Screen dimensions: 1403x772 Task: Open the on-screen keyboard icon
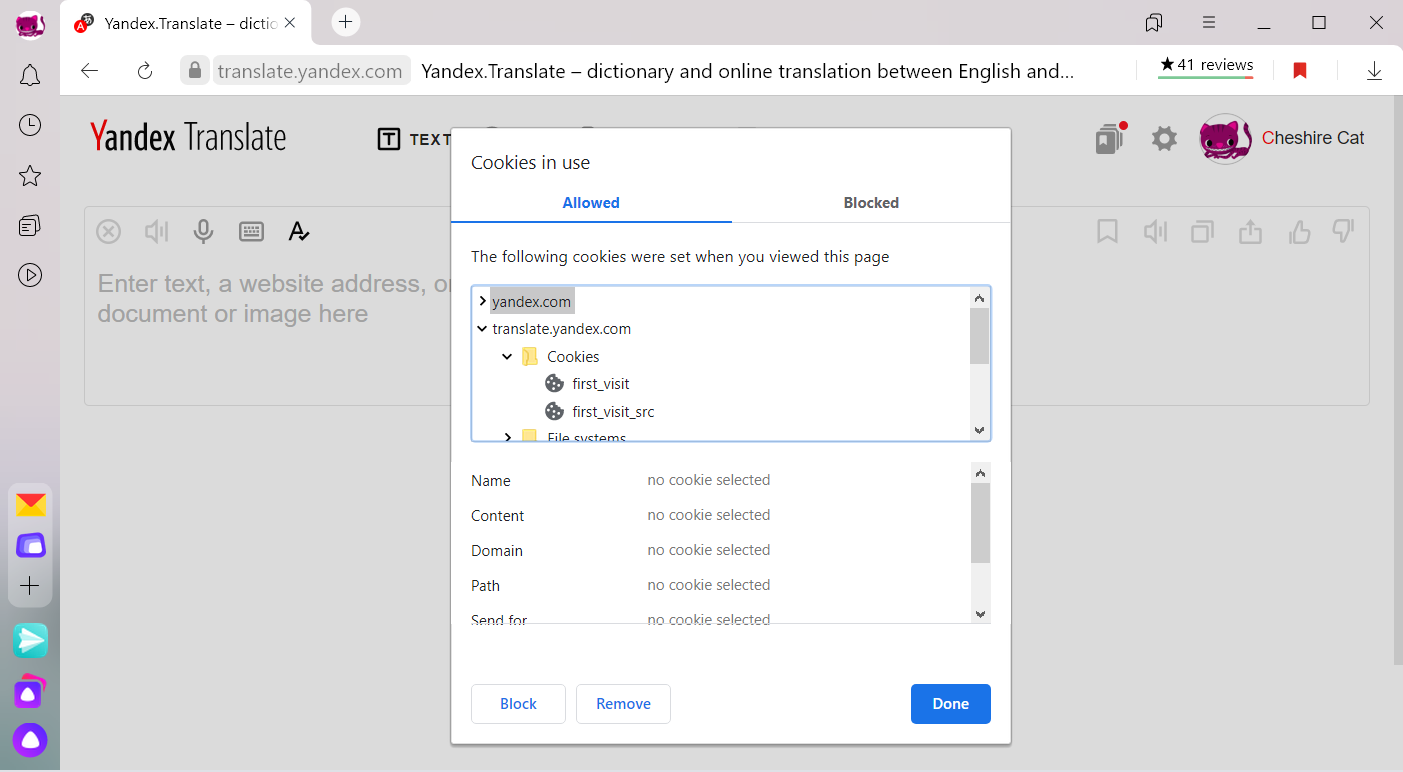(251, 232)
